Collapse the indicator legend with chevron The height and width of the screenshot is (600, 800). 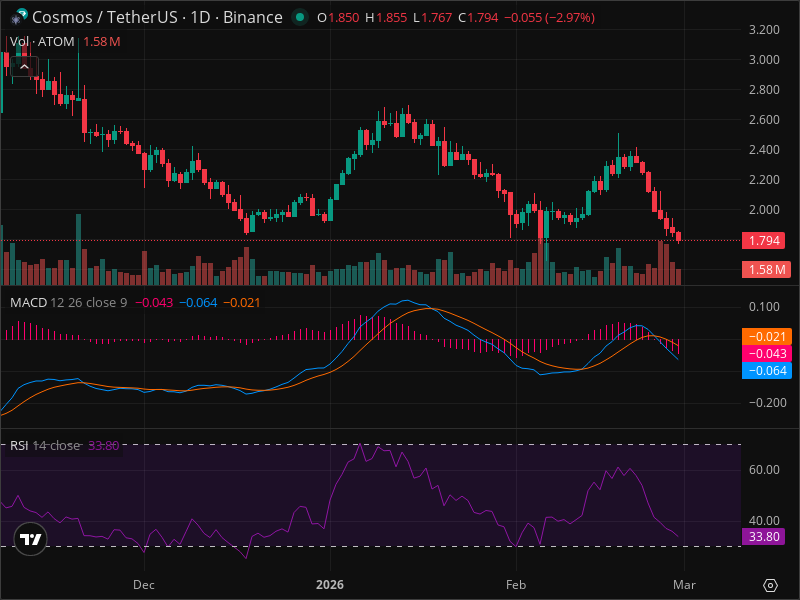24,67
